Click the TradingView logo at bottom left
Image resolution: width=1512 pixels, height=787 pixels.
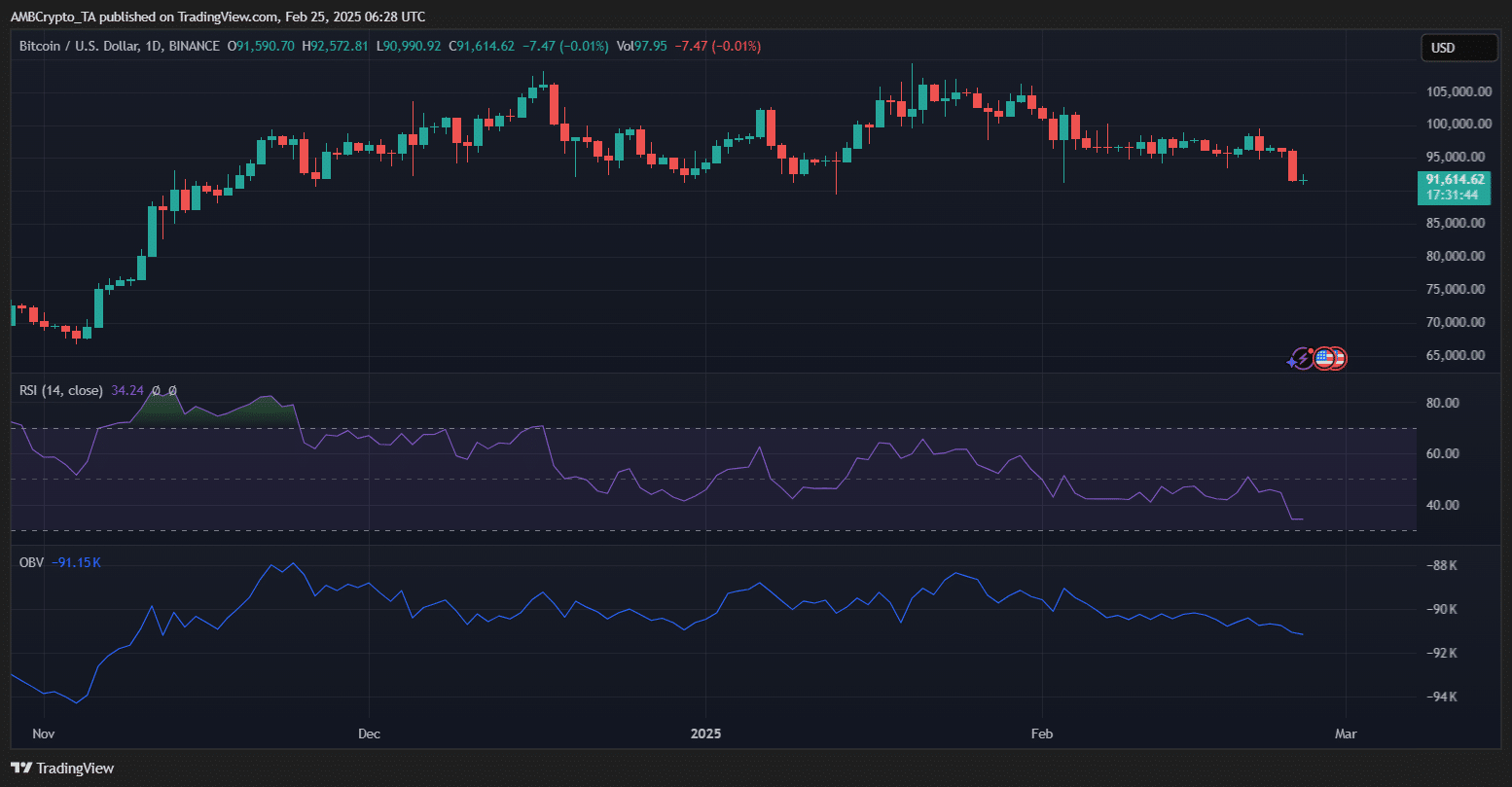coord(62,769)
